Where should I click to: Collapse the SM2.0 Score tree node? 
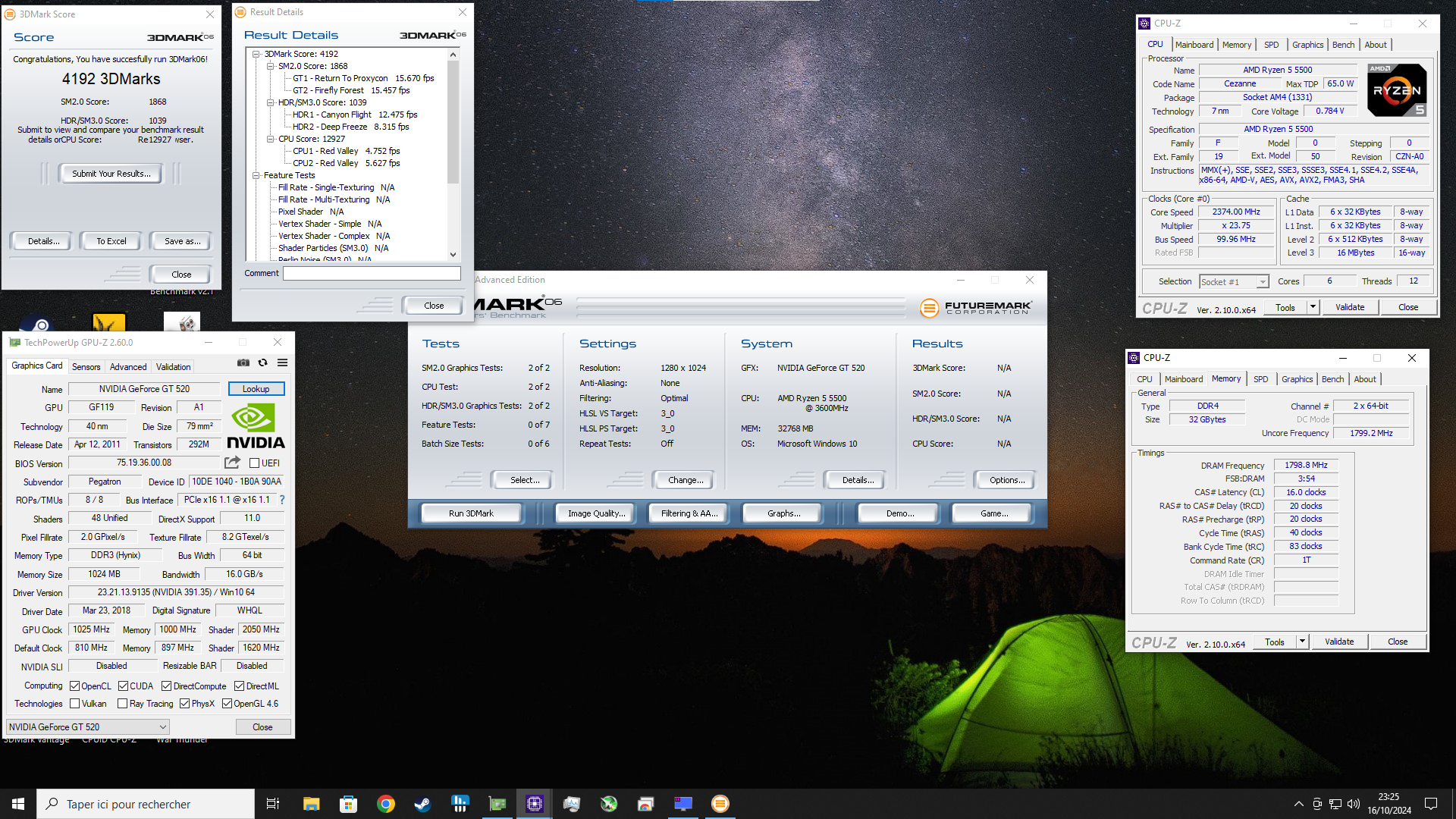(x=271, y=66)
